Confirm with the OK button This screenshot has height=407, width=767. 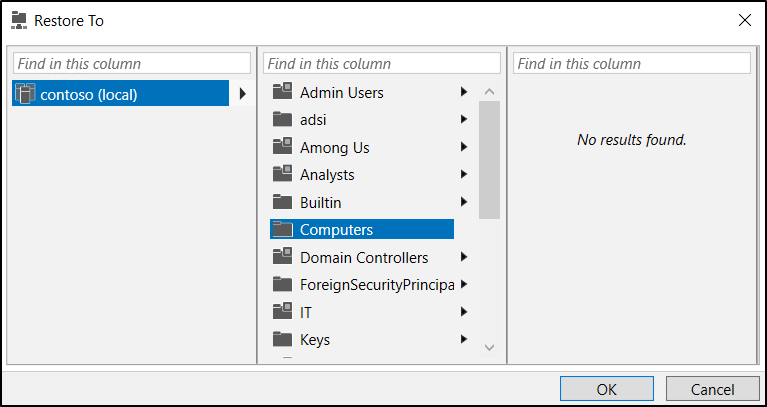[607, 389]
